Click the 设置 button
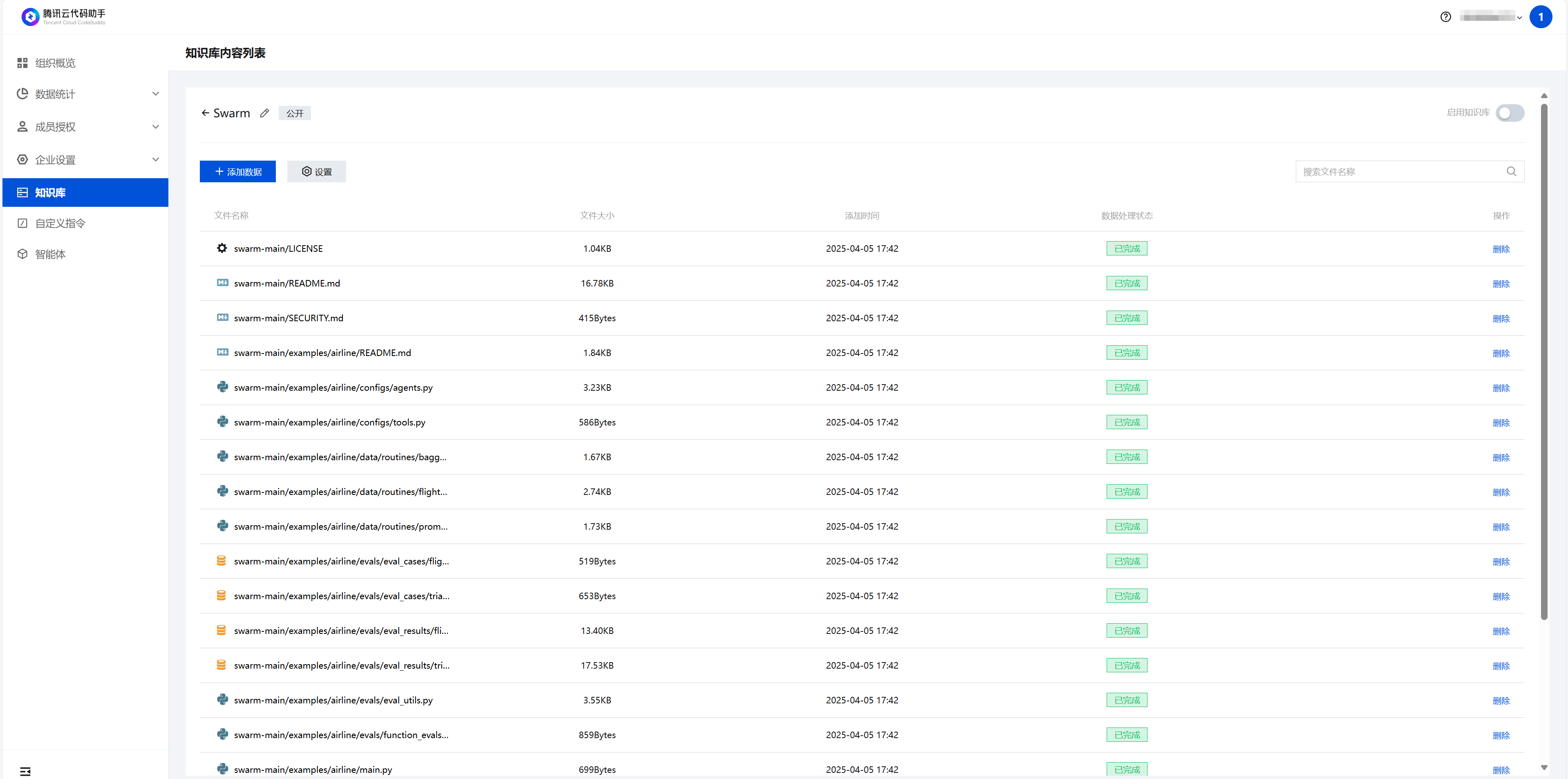The image size is (1568, 779). click(317, 172)
